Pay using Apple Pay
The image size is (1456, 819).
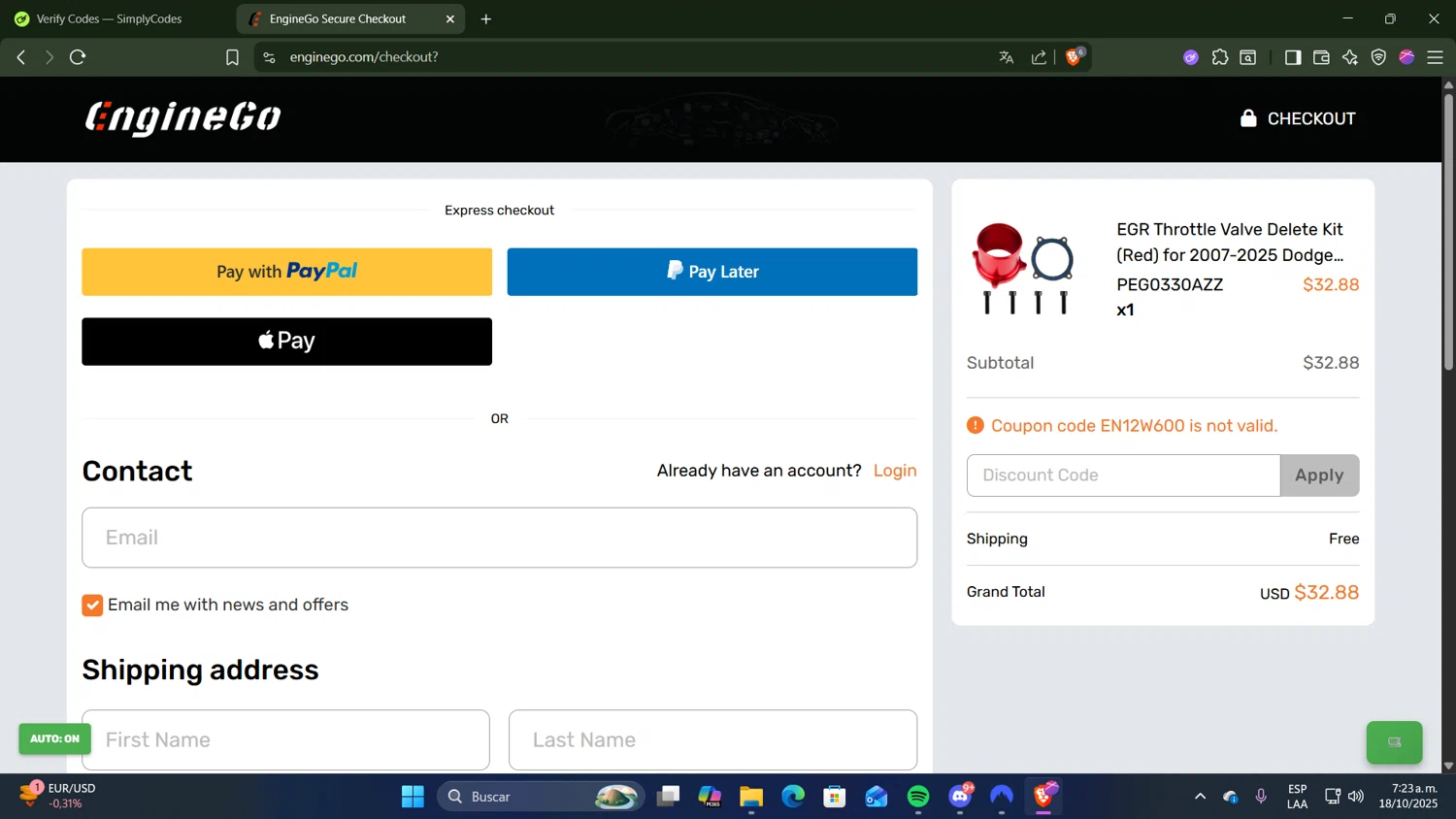286,342
